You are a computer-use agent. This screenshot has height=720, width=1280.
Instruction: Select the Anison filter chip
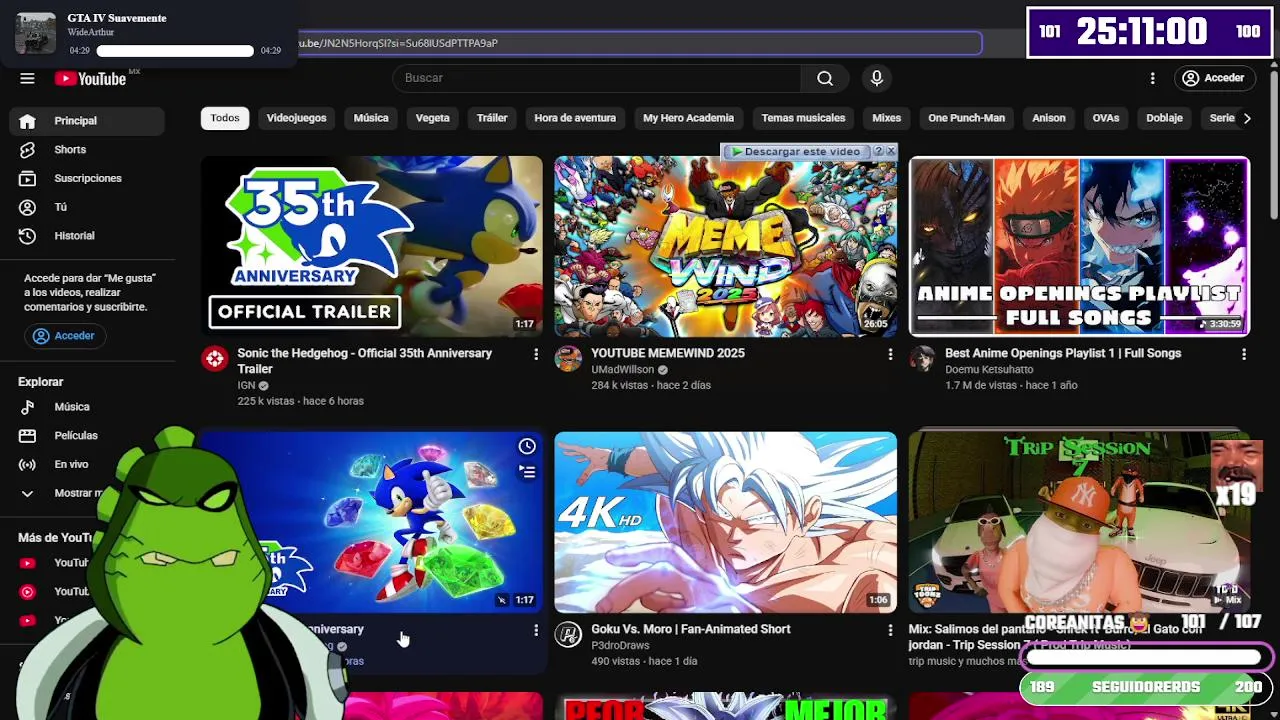coord(1049,118)
